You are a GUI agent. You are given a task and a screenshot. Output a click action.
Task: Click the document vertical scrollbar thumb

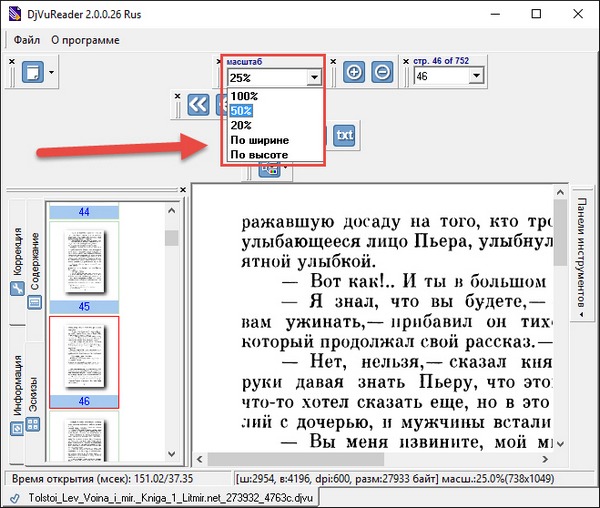point(560,232)
